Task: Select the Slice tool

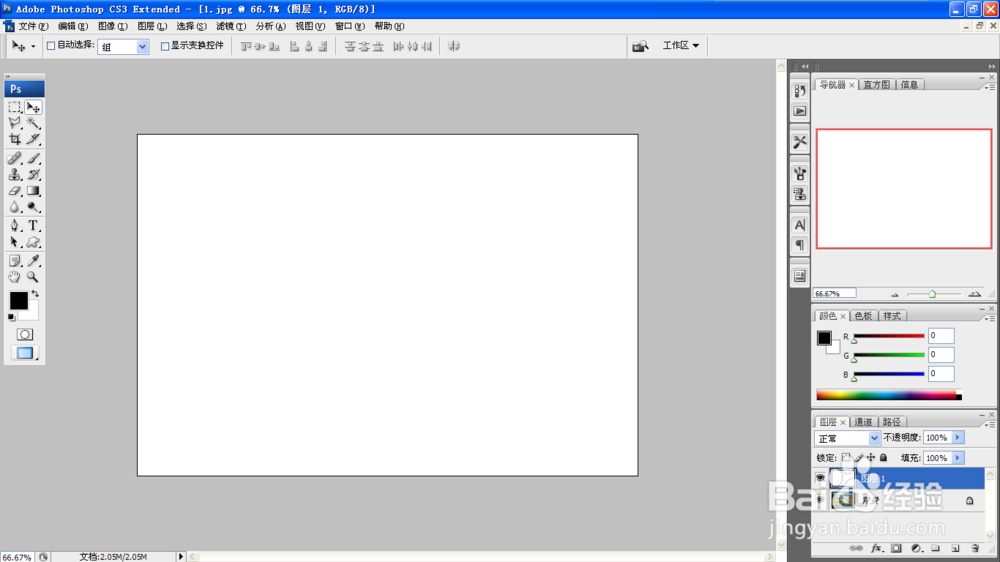Action: pyautogui.click(x=33, y=139)
